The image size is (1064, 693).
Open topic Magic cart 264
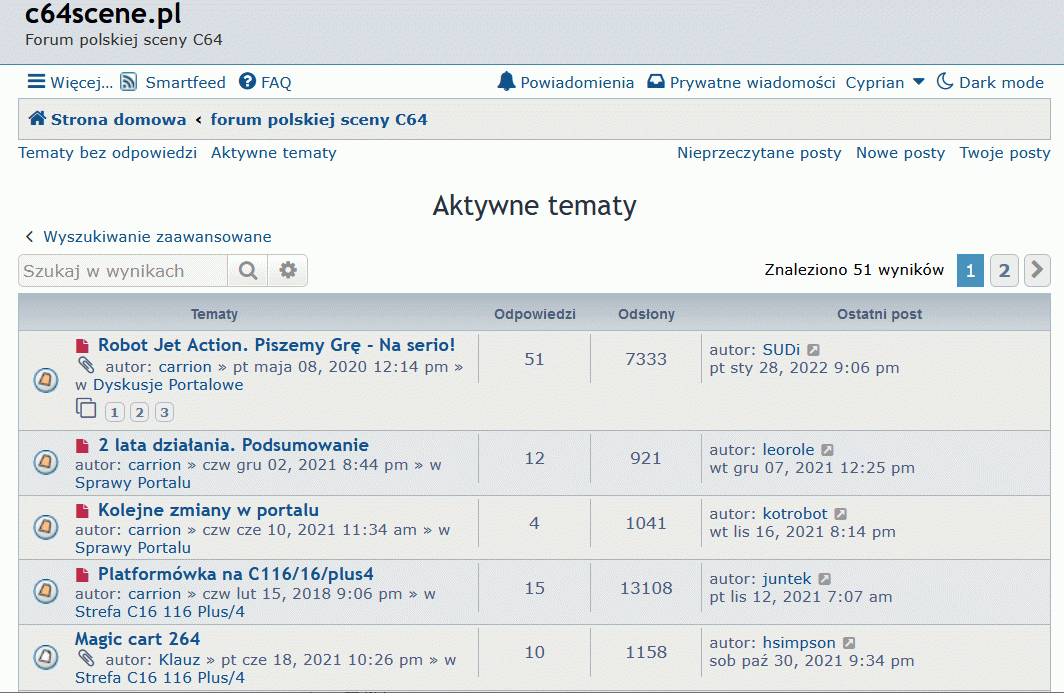pyautogui.click(x=137, y=639)
